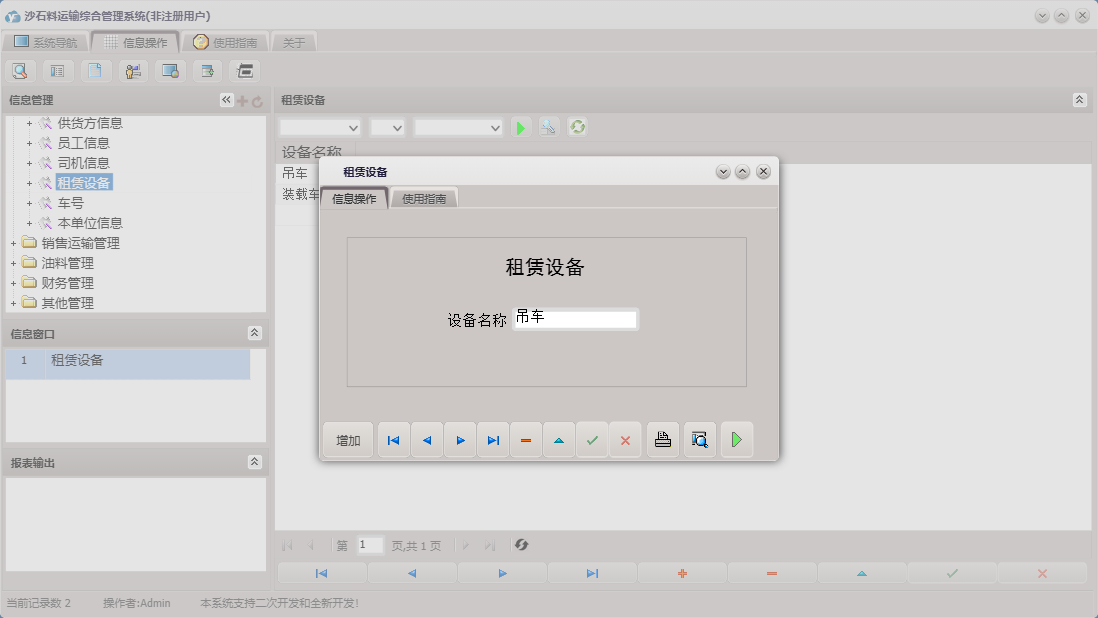The height and width of the screenshot is (618, 1098).
Task: Click the 增加 button to add a record
Action: click(347, 439)
